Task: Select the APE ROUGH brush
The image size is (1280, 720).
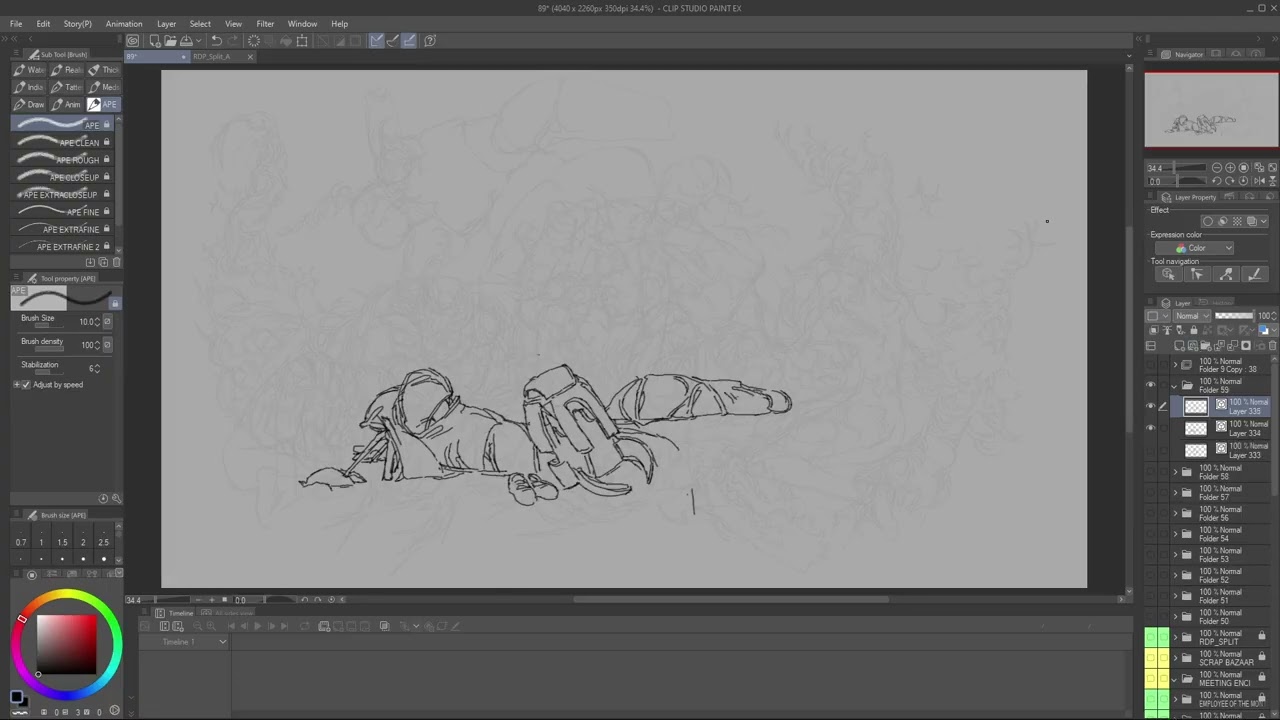Action: click(x=62, y=159)
